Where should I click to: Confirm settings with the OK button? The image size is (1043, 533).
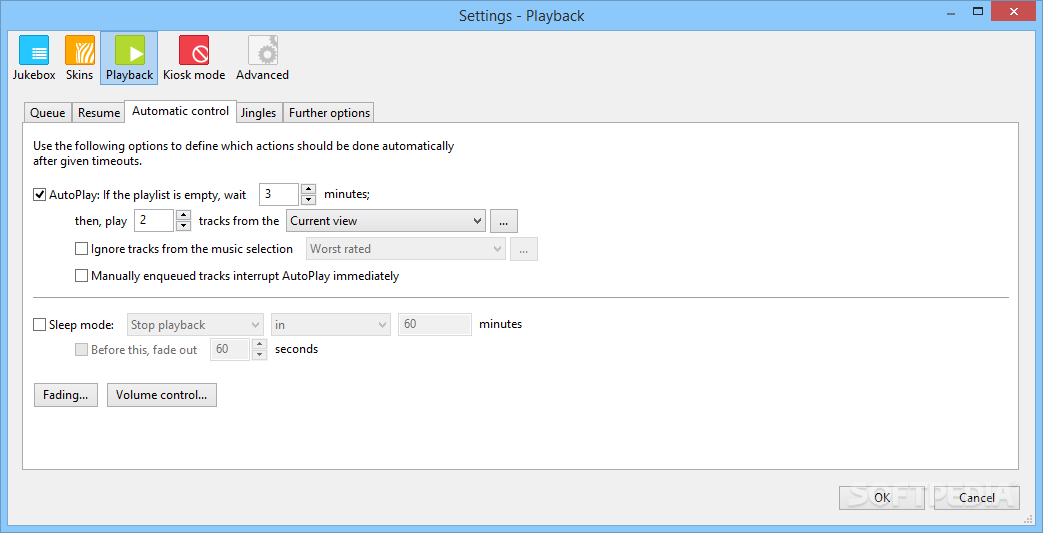[x=883, y=497]
